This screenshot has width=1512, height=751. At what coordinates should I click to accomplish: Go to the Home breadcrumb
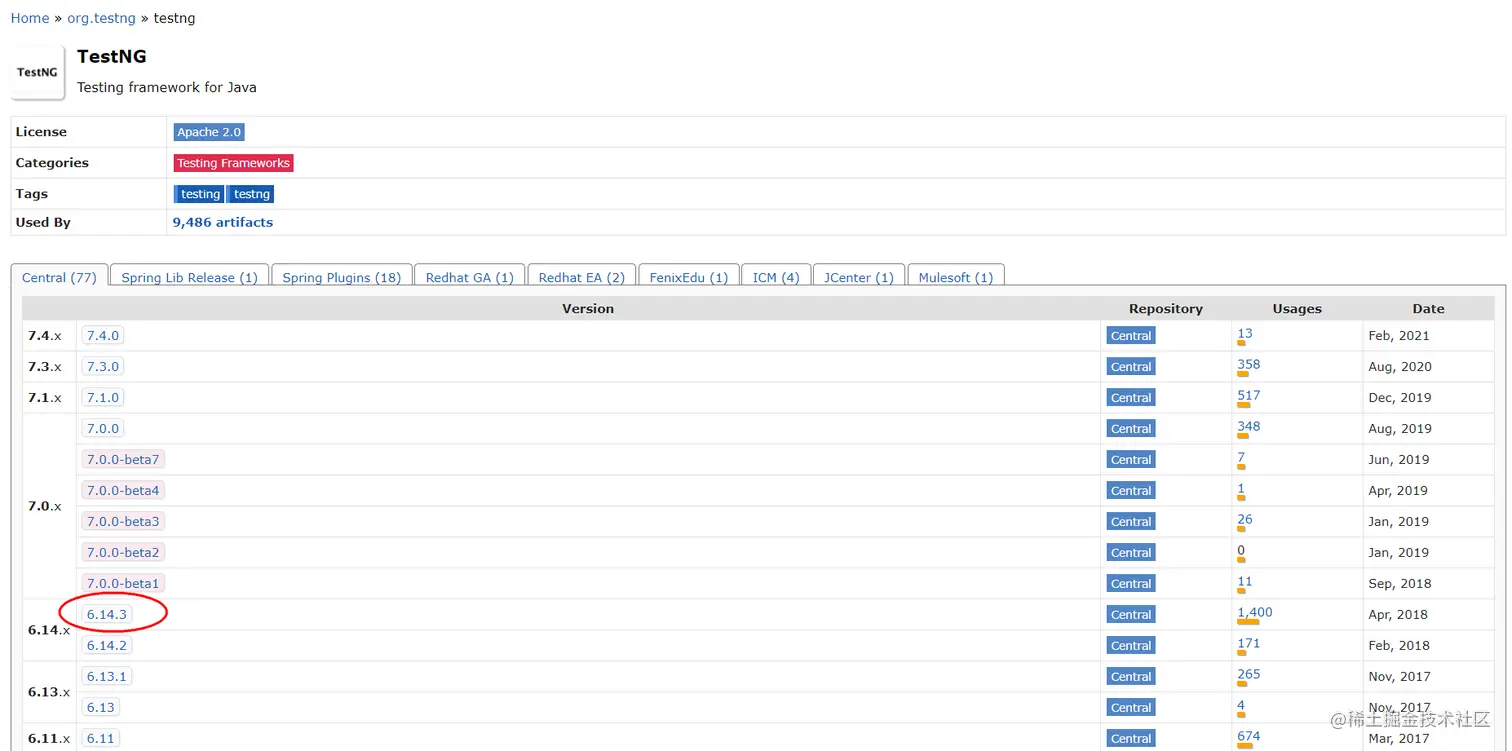click(30, 18)
